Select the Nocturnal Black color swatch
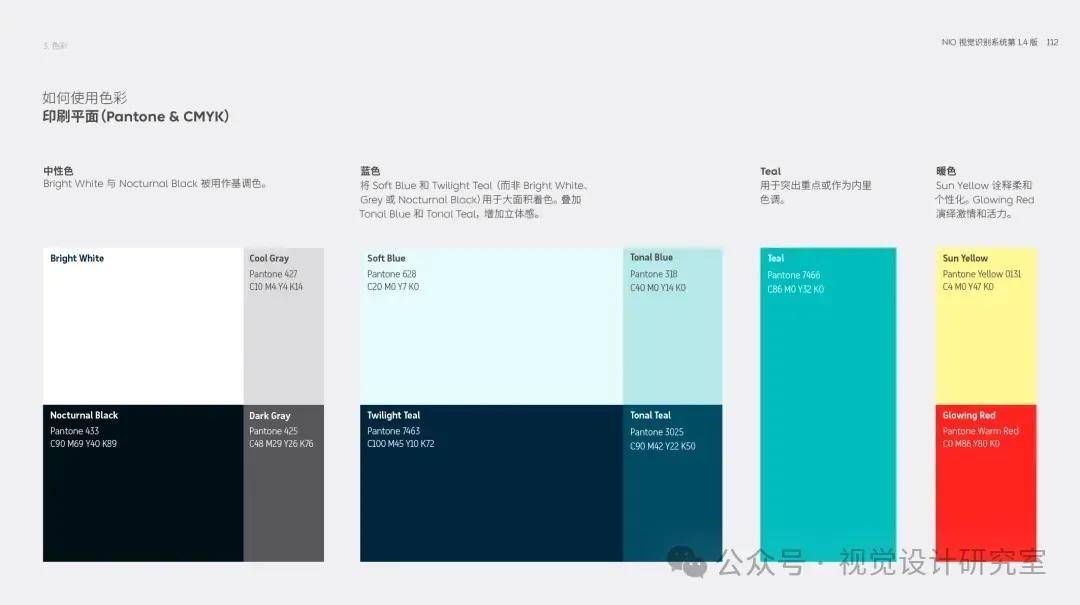Viewport: 1080px width, 605px height. (143, 483)
